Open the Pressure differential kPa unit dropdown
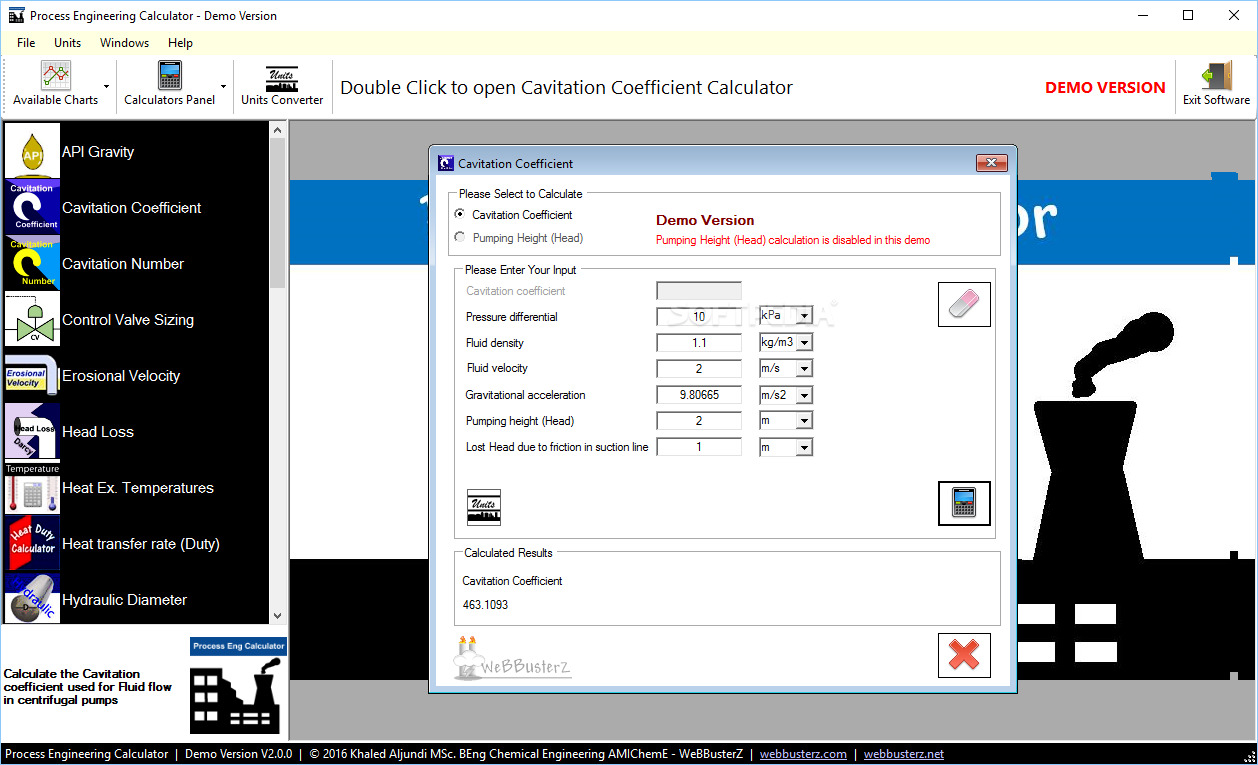Image resolution: width=1258 pixels, height=765 pixels. pyautogui.click(x=804, y=316)
